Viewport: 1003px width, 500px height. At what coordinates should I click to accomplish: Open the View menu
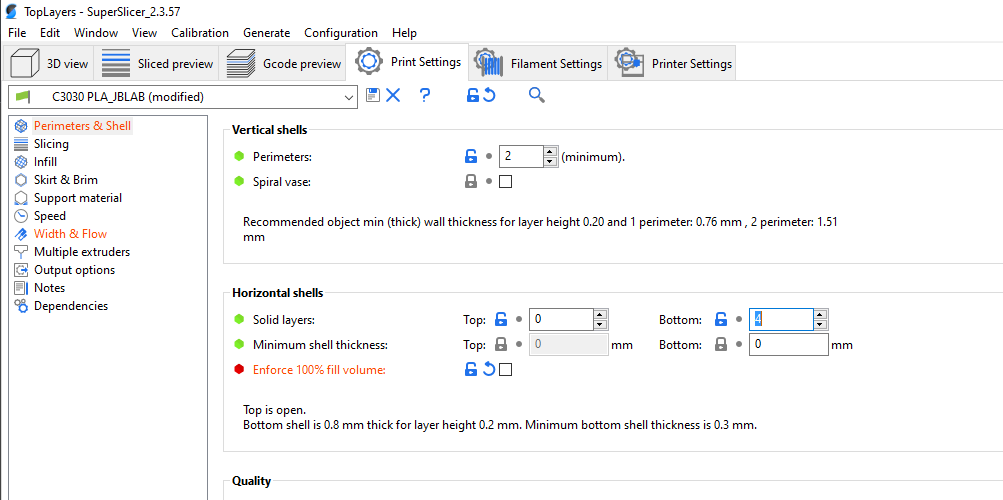(x=145, y=33)
